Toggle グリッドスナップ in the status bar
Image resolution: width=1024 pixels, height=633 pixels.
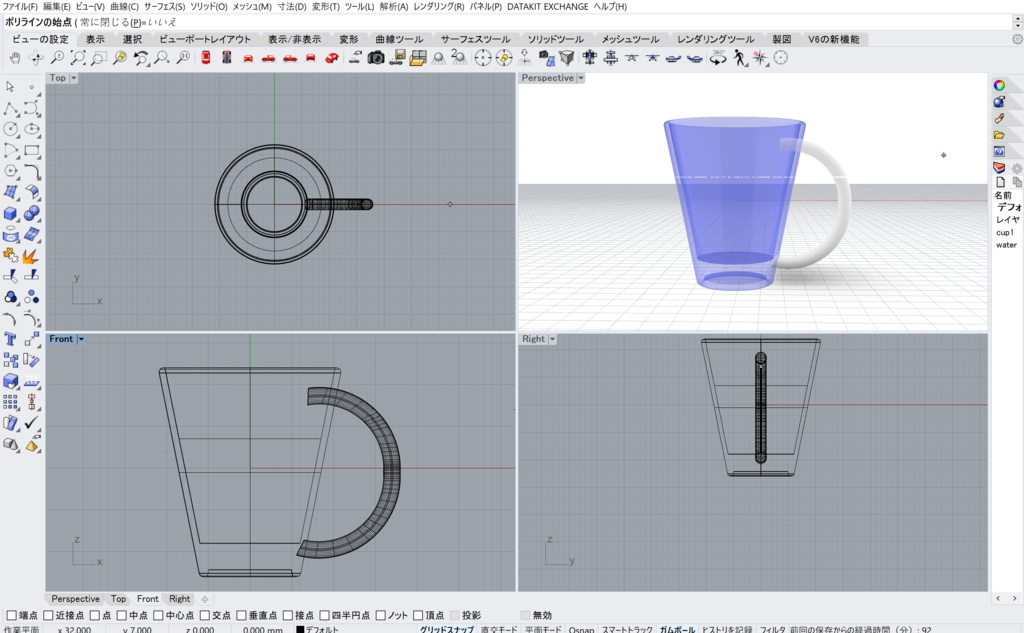(x=446, y=629)
